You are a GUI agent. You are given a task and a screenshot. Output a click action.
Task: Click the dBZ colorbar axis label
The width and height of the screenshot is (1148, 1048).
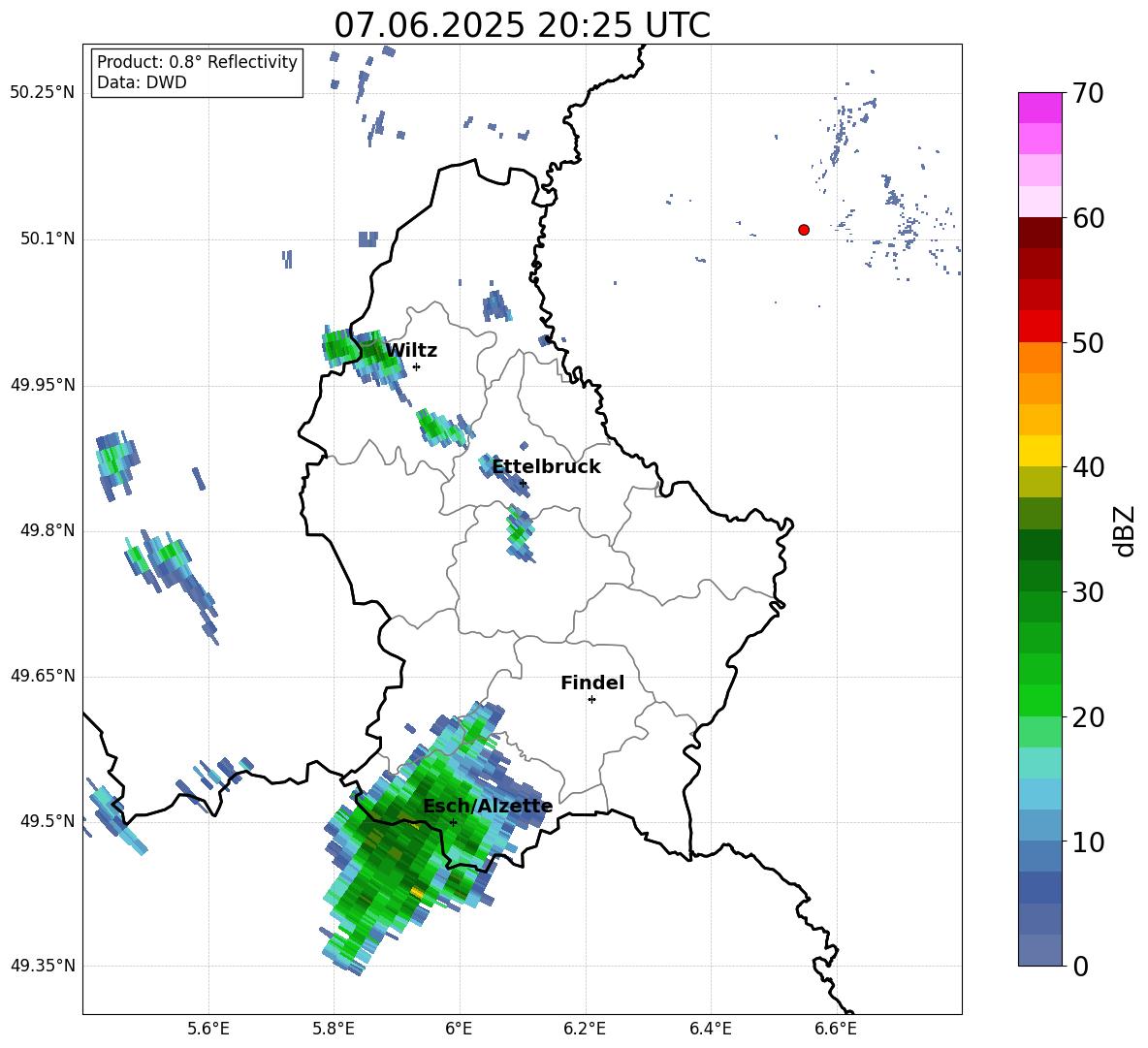(x=1125, y=530)
